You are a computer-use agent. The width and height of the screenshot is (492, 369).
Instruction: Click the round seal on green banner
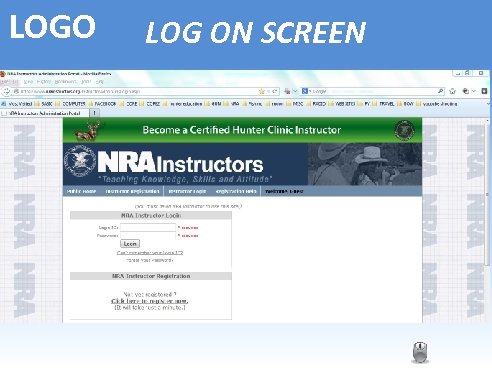(x=404, y=130)
